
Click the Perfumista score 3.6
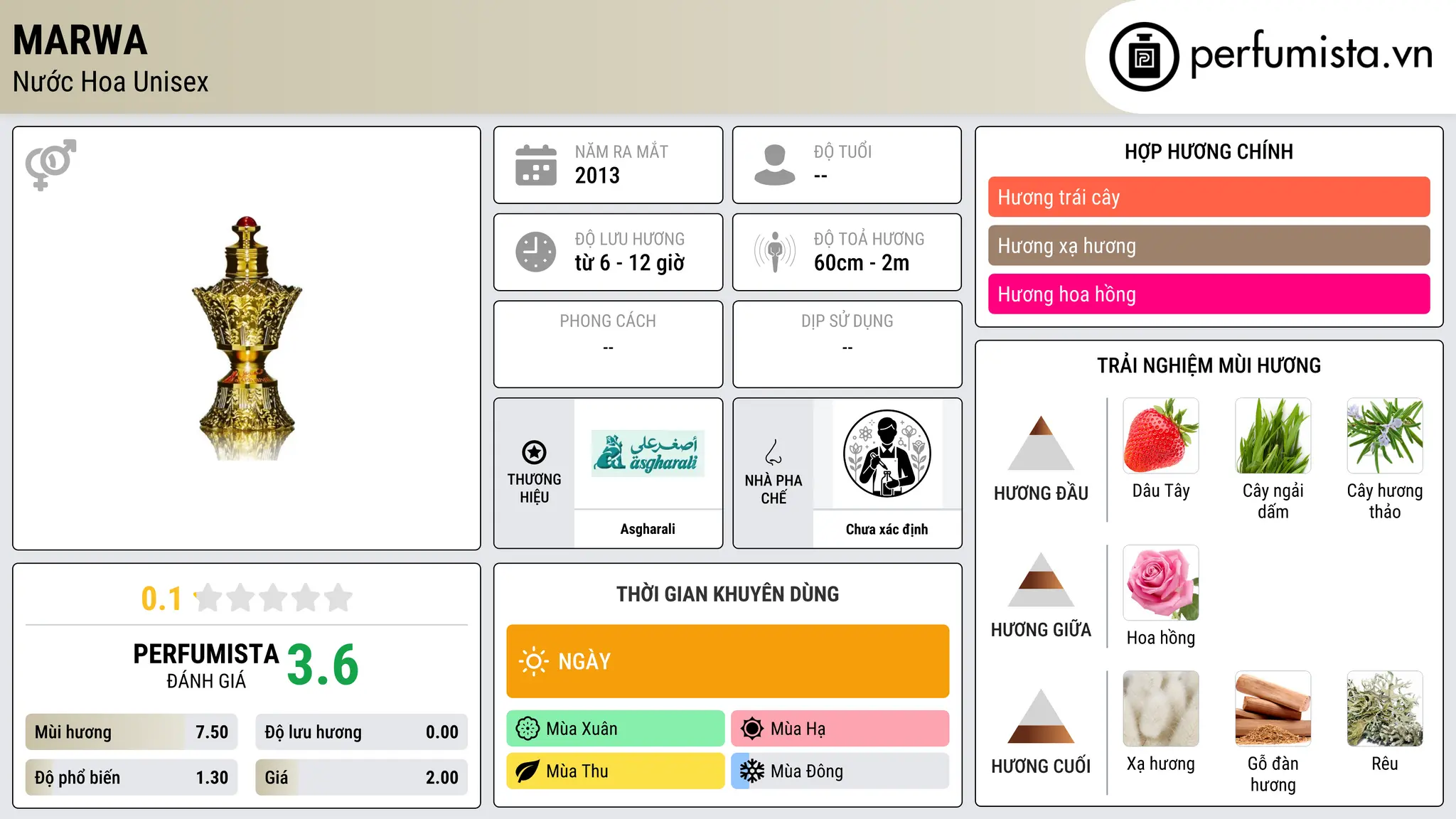[x=323, y=665]
